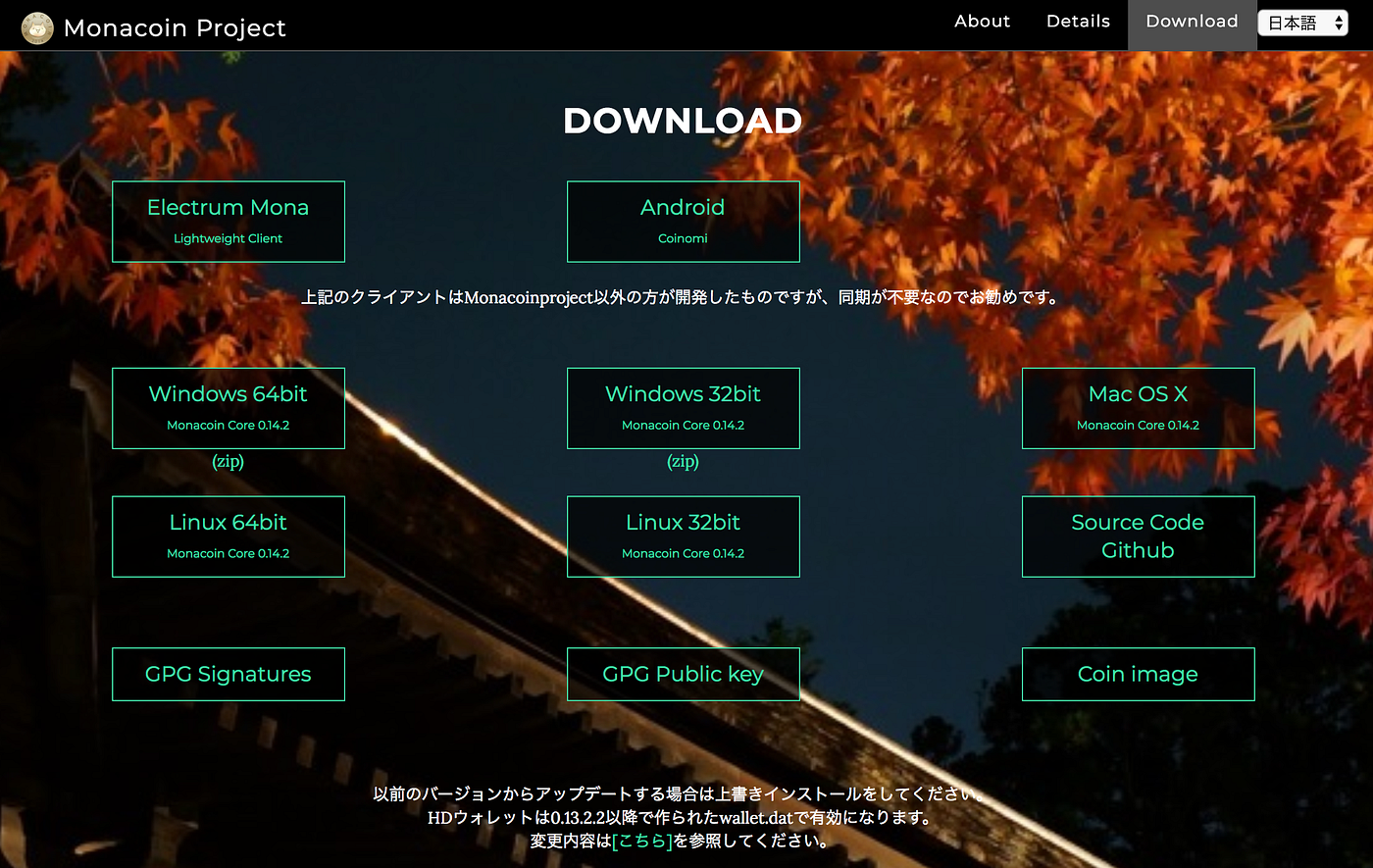This screenshot has height=868, width=1373.
Task: Download the Electrum Mona lightweight client
Action: (229, 222)
